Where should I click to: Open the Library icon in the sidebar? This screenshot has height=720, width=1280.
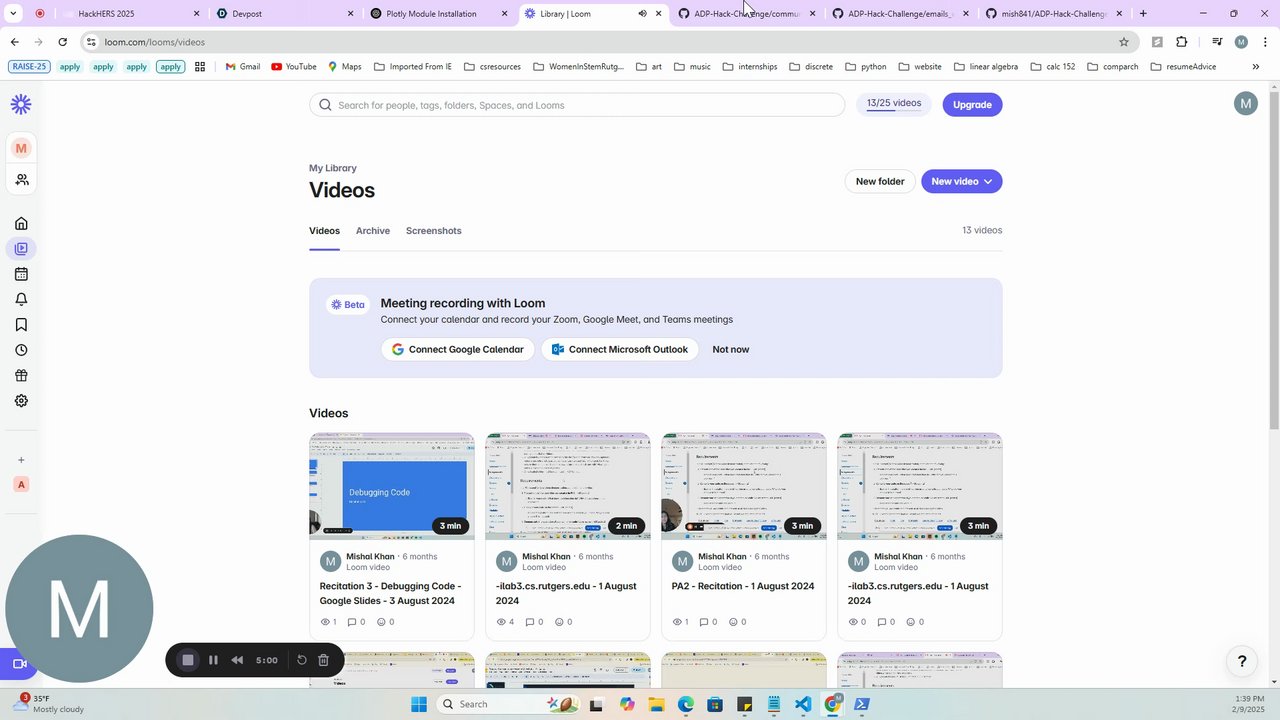(21, 249)
